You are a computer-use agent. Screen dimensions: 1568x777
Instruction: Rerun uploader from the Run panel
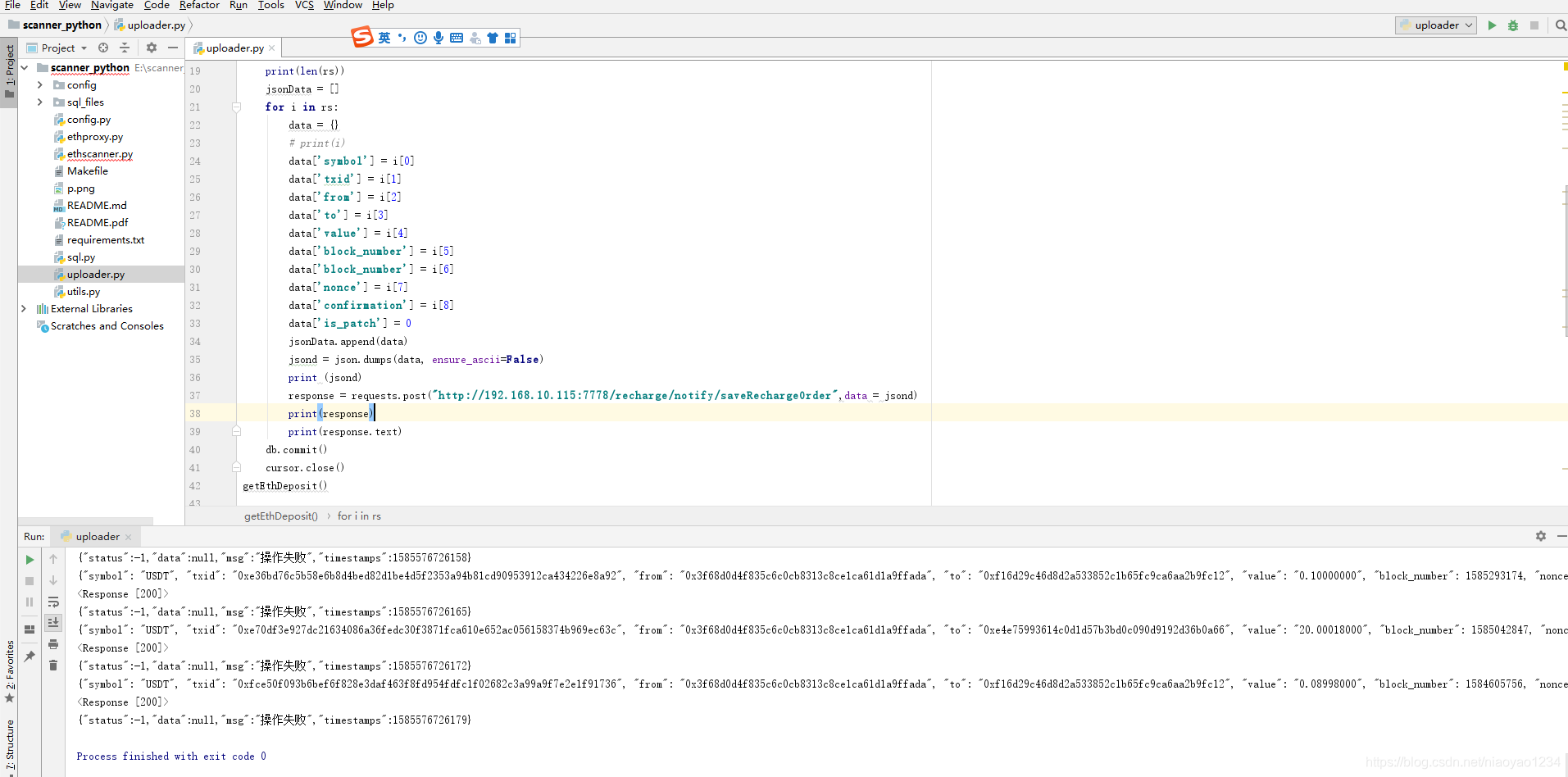pos(30,560)
